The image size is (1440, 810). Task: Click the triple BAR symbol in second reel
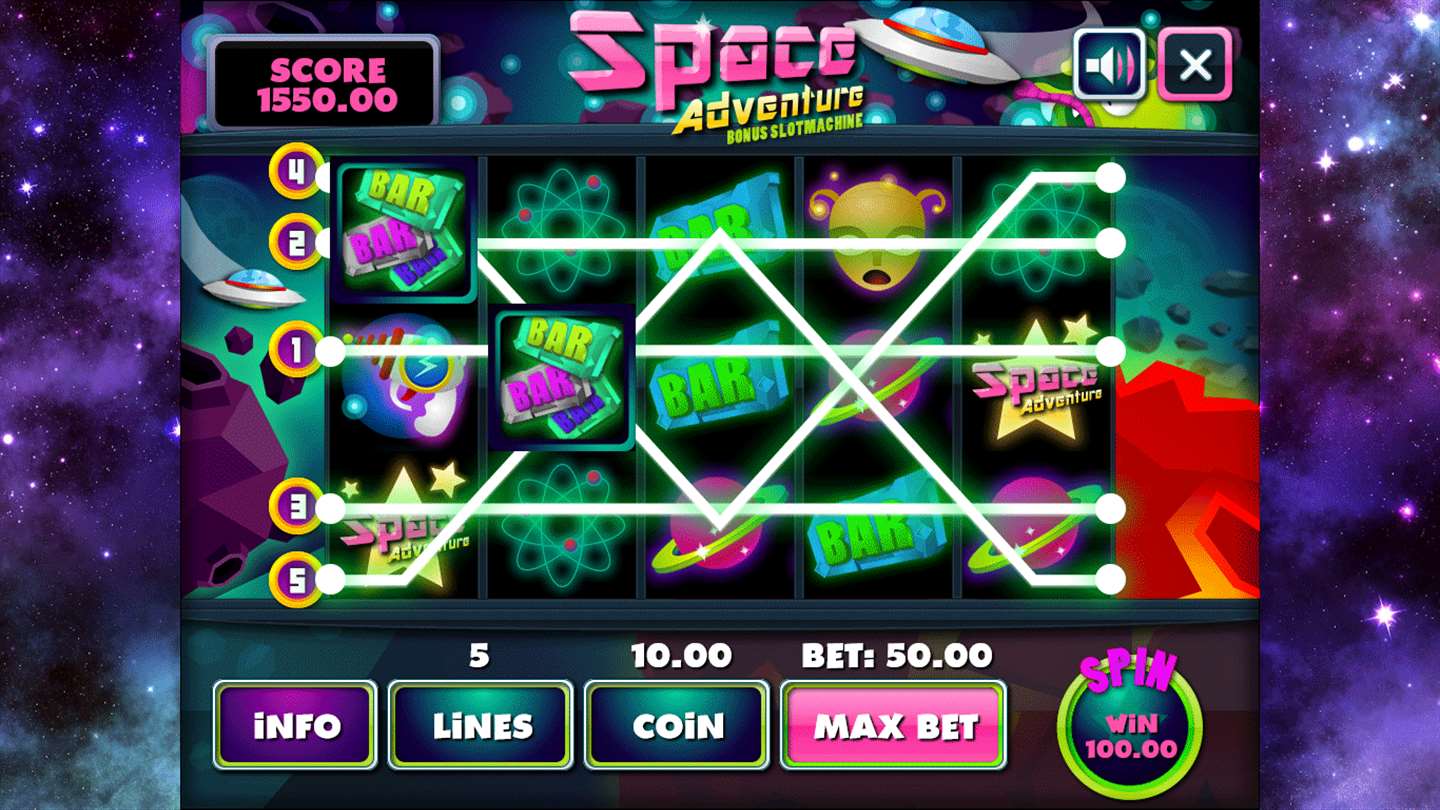pyautogui.click(x=561, y=378)
